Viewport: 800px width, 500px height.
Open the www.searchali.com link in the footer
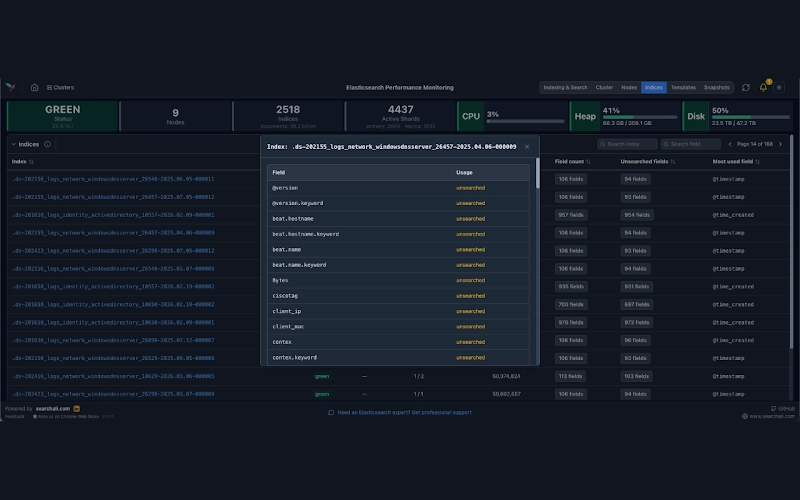[x=768, y=416]
